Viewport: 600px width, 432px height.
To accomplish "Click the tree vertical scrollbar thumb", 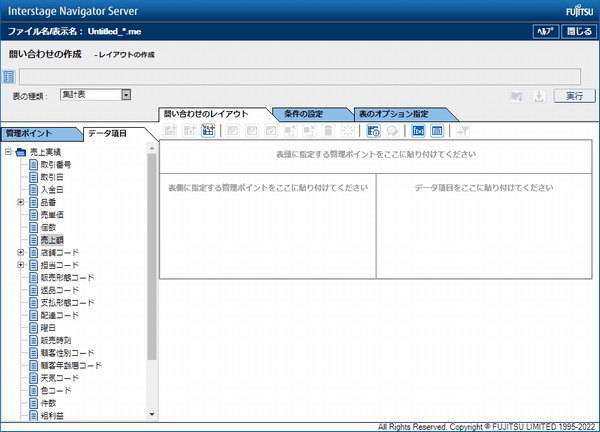I will pos(152,257).
